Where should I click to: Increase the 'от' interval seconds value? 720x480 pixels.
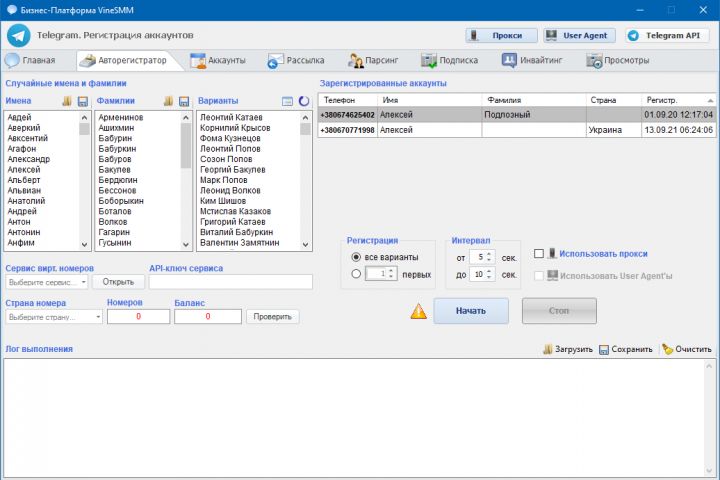point(489,254)
